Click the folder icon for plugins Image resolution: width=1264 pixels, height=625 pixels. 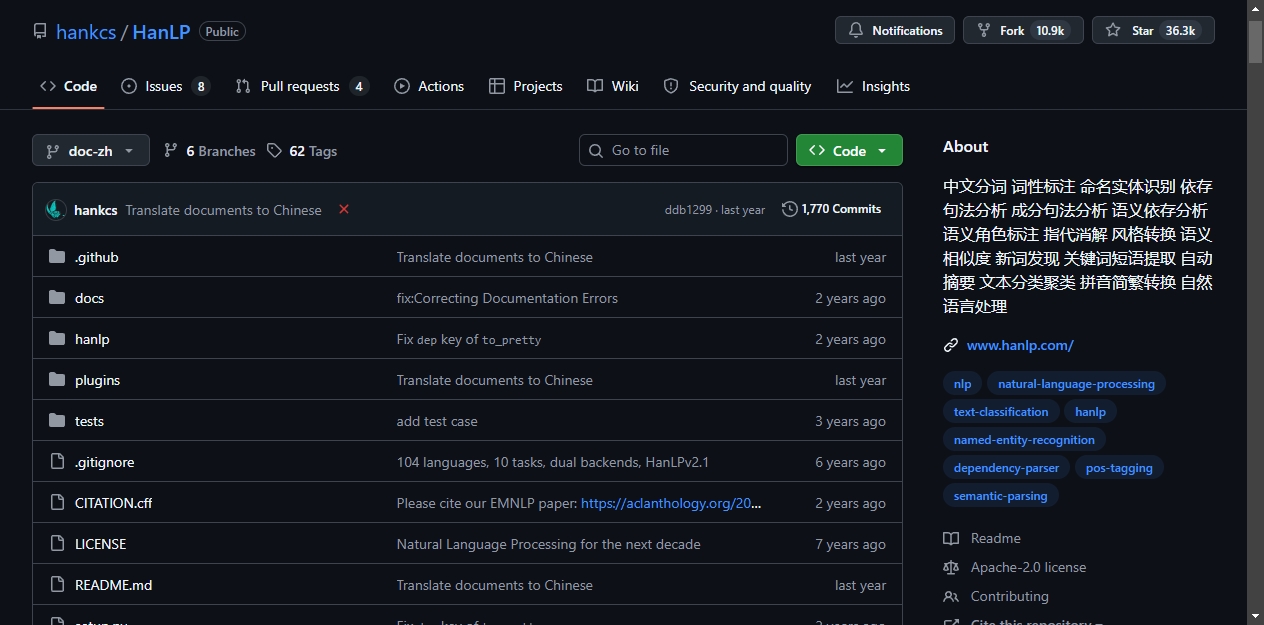pos(57,380)
